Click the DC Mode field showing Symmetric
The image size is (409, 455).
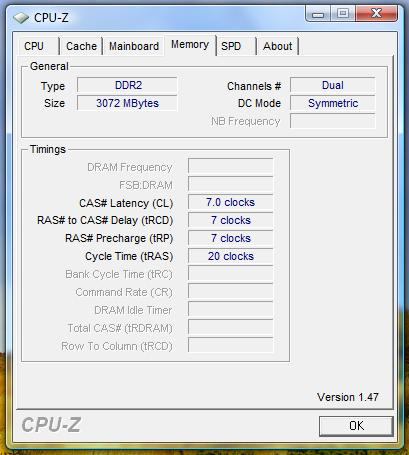pyautogui.click(x=333, y=103)
